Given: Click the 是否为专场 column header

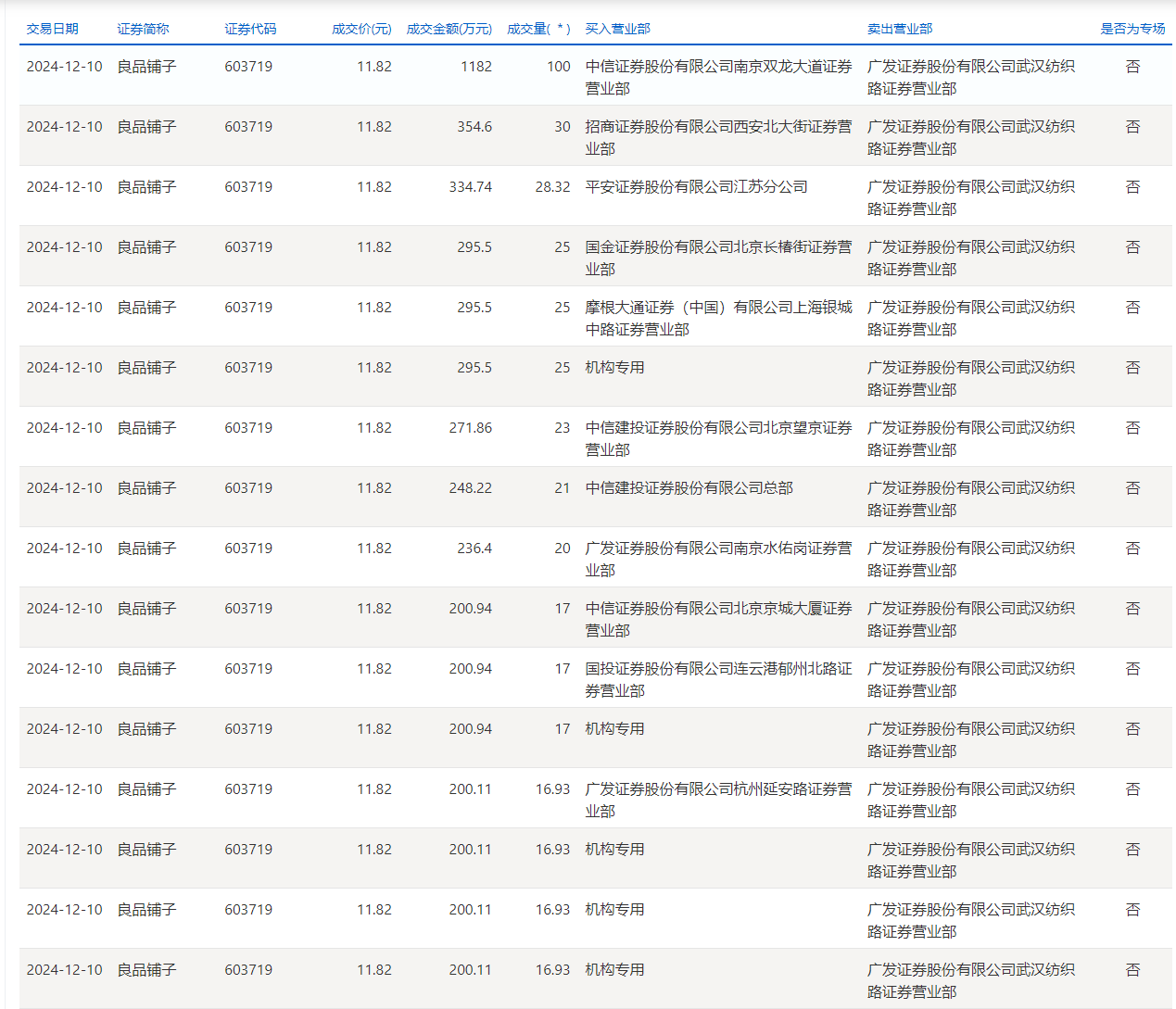Looking at the screenshot, I should (1132, 29).
